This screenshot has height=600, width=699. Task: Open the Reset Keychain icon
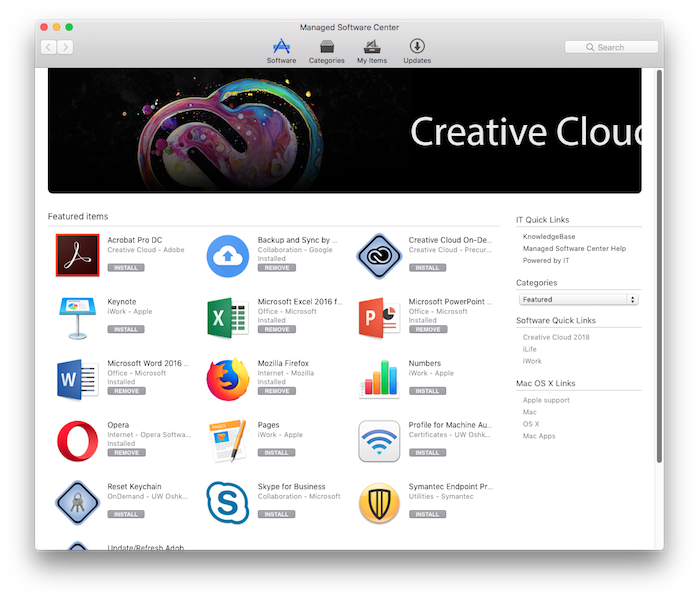[x=78, y=502]
